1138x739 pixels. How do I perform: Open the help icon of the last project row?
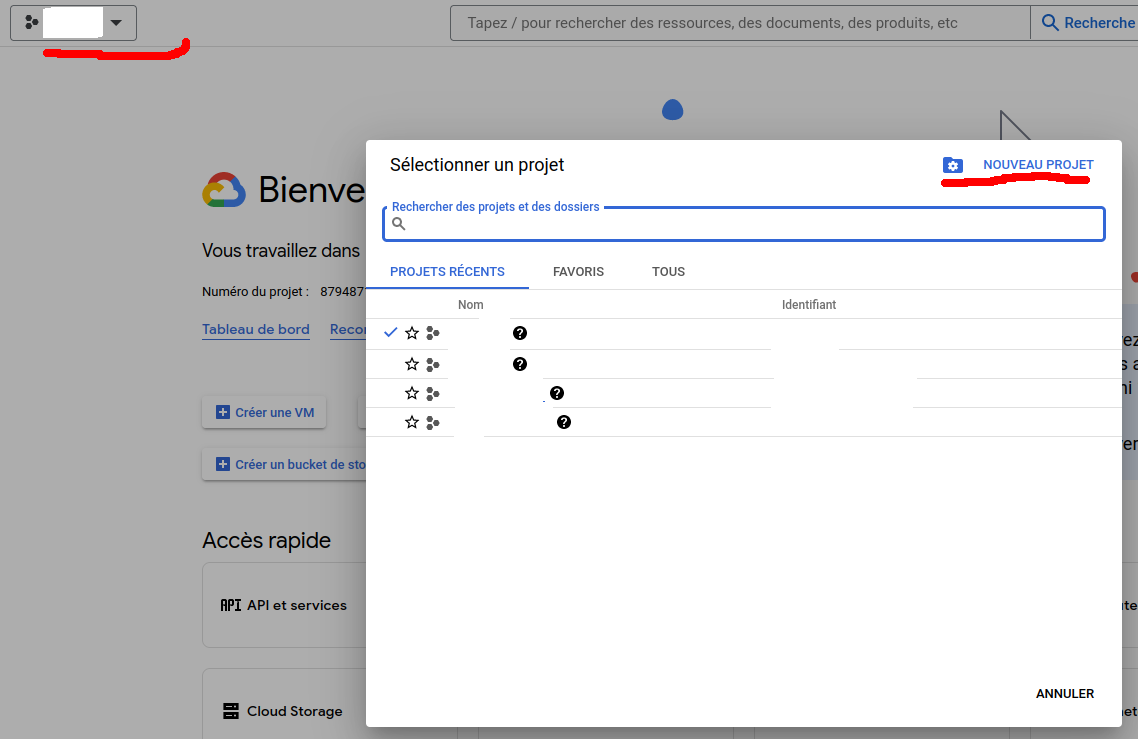tap(564, 422)
